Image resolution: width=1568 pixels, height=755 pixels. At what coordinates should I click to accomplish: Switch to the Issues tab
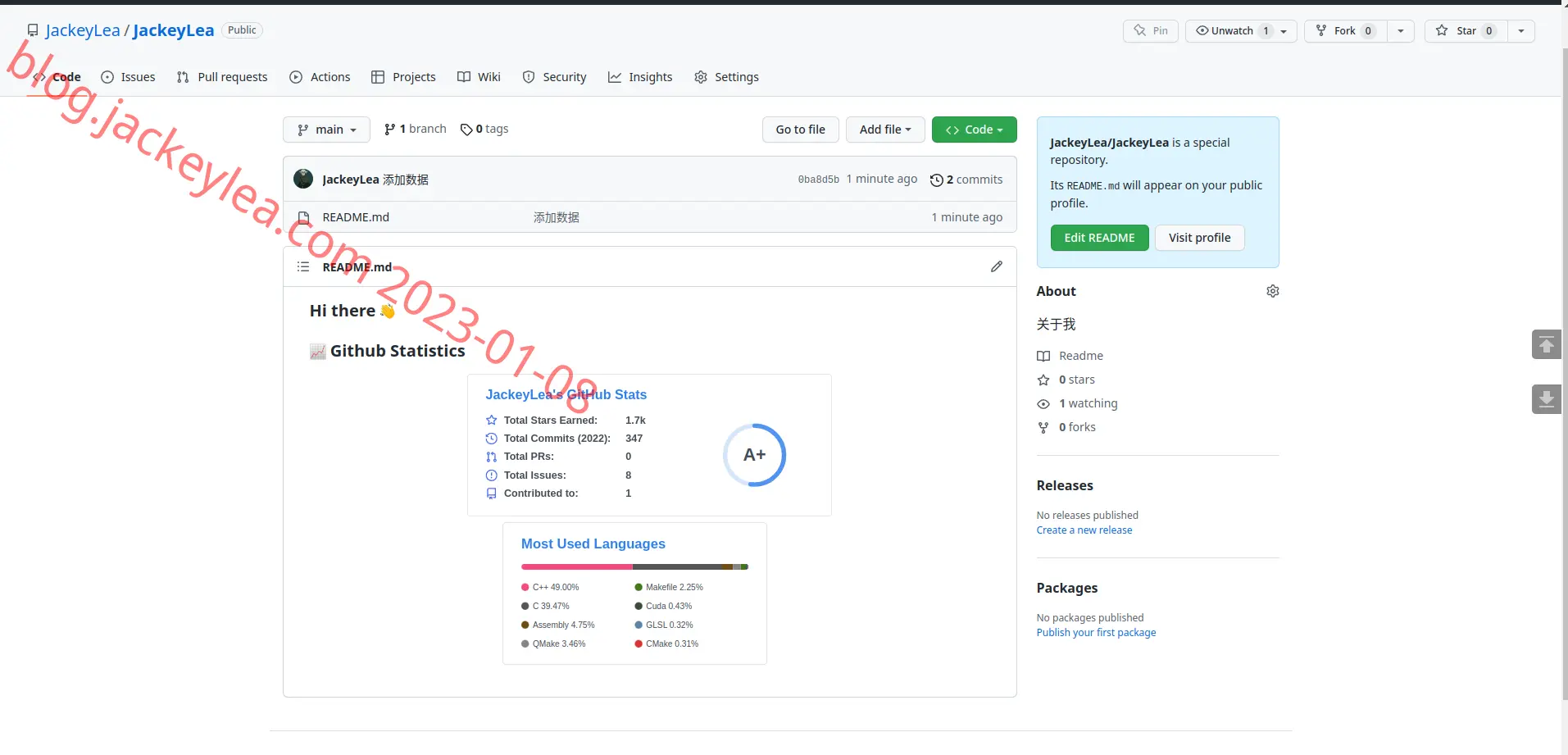pos(128,77)
